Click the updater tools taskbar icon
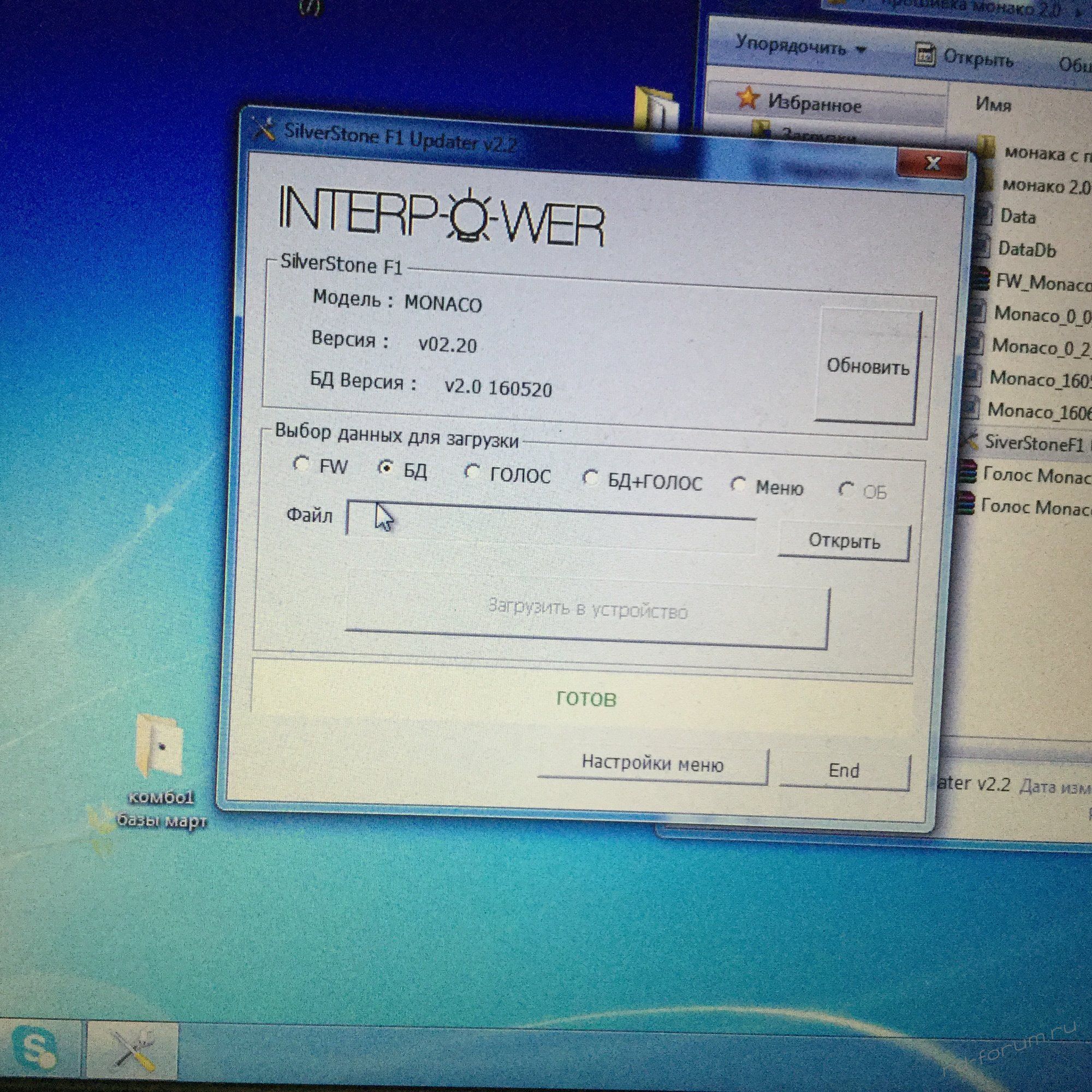Screen dimensions: 1092x1092 [133, 1049]
